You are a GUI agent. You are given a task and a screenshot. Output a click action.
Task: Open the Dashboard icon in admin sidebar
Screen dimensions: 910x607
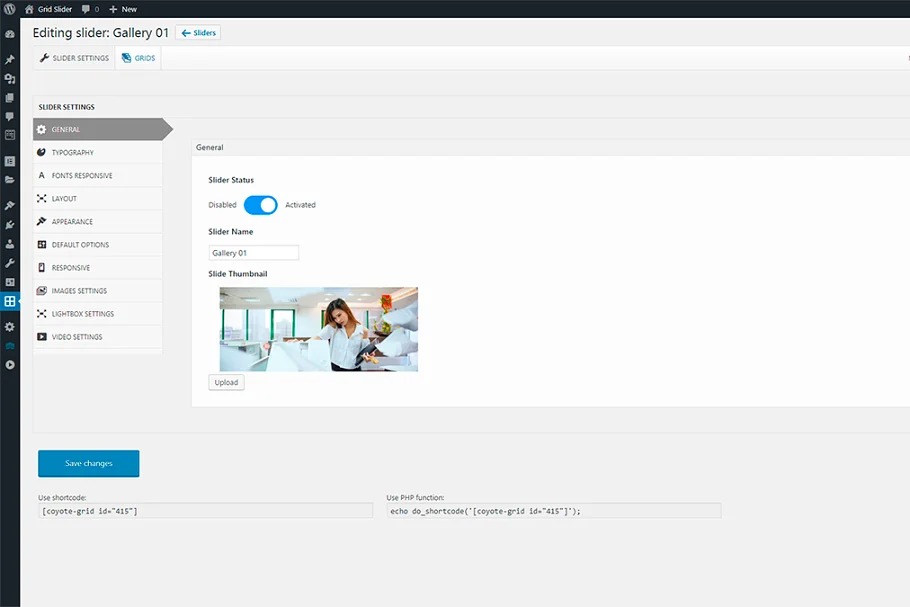coord(10,34)
